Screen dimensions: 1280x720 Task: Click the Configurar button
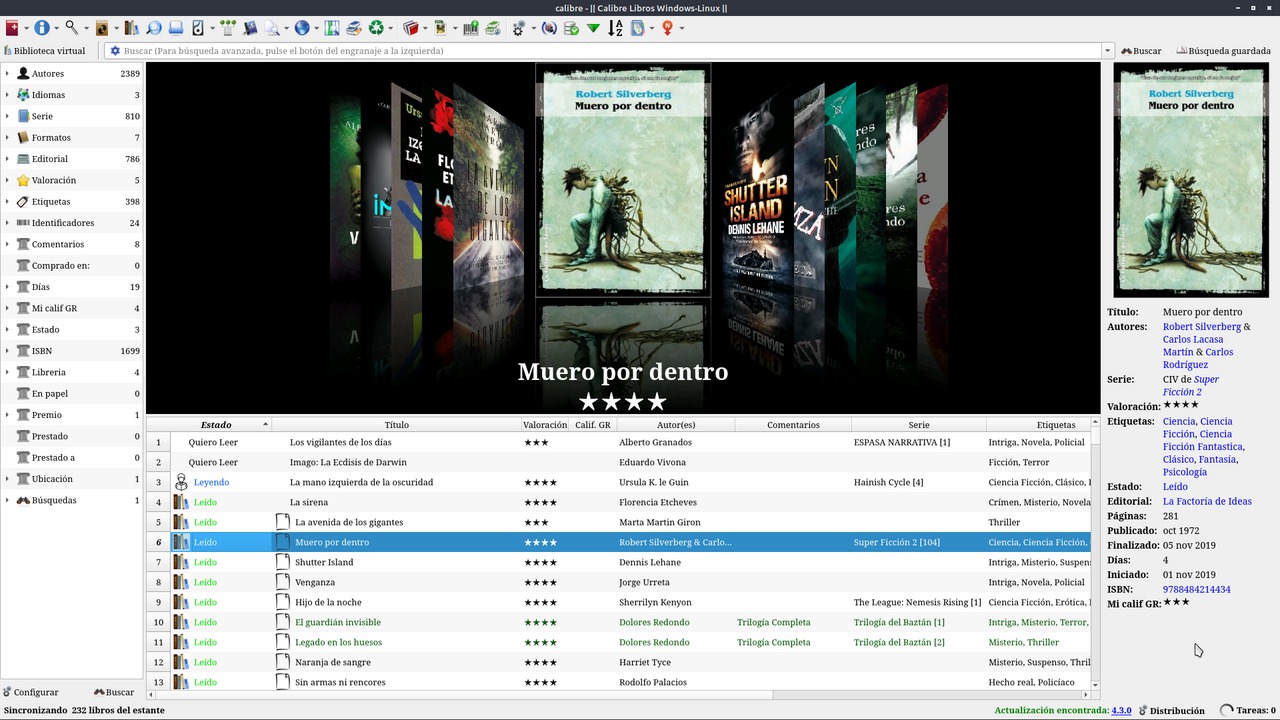point(31,692)
